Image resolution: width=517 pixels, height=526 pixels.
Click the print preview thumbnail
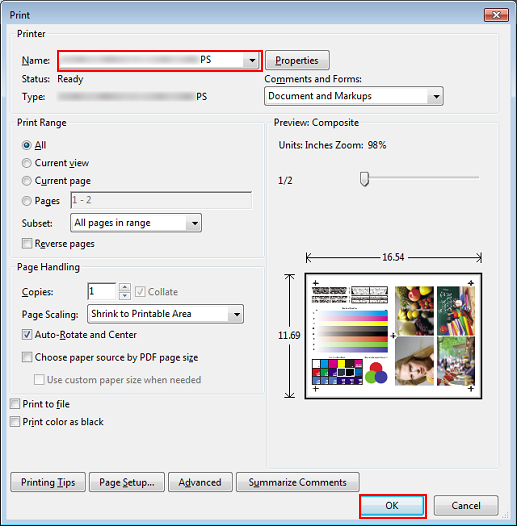[x=393, y=336]
